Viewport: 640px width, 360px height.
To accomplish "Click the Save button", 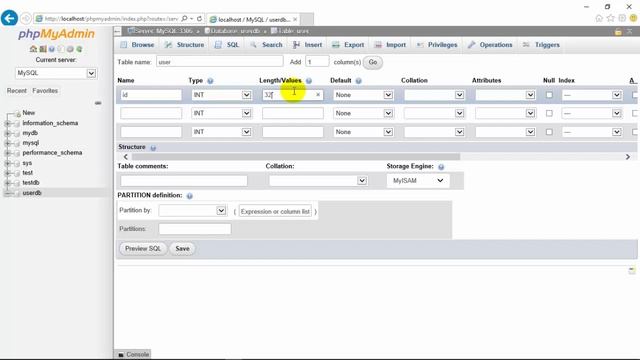I will click(x=182, y=249).
